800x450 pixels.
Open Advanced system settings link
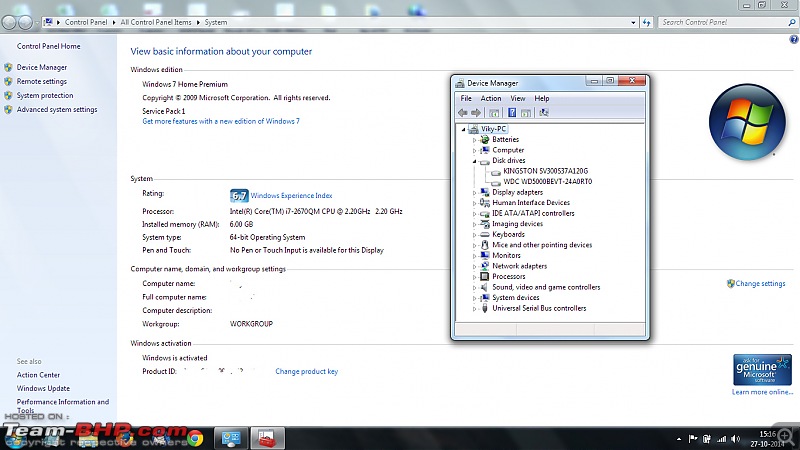pyautogui.click(x=57, y=109)
